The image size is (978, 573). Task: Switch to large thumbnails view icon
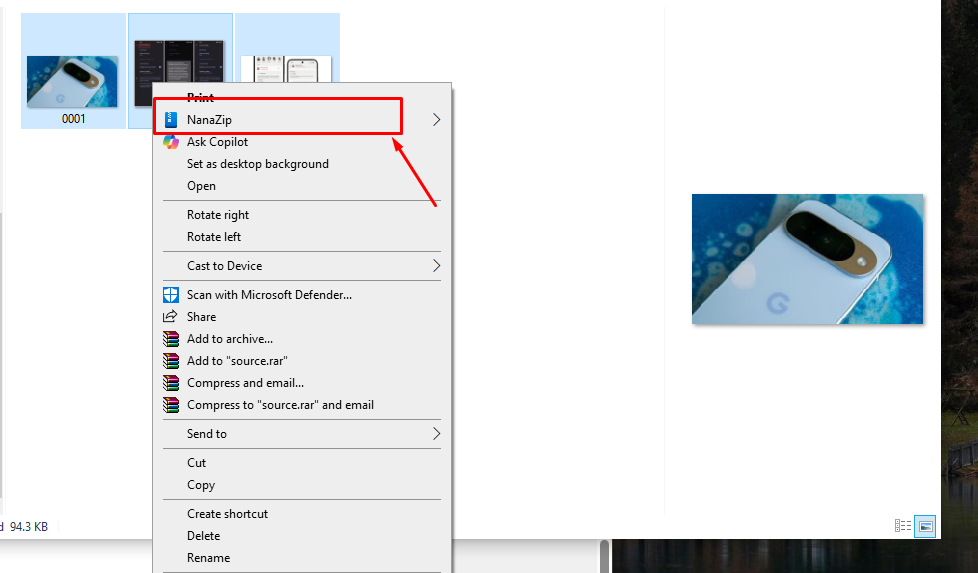click(x=926, y=526)
